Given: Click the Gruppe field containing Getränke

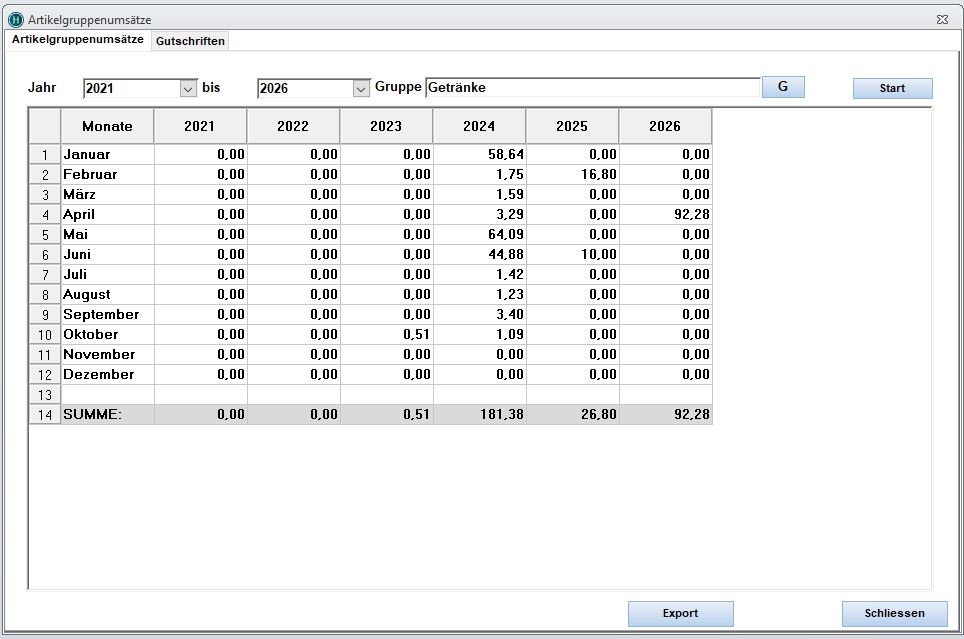Looking at the screenshot, I should [592, 88].
